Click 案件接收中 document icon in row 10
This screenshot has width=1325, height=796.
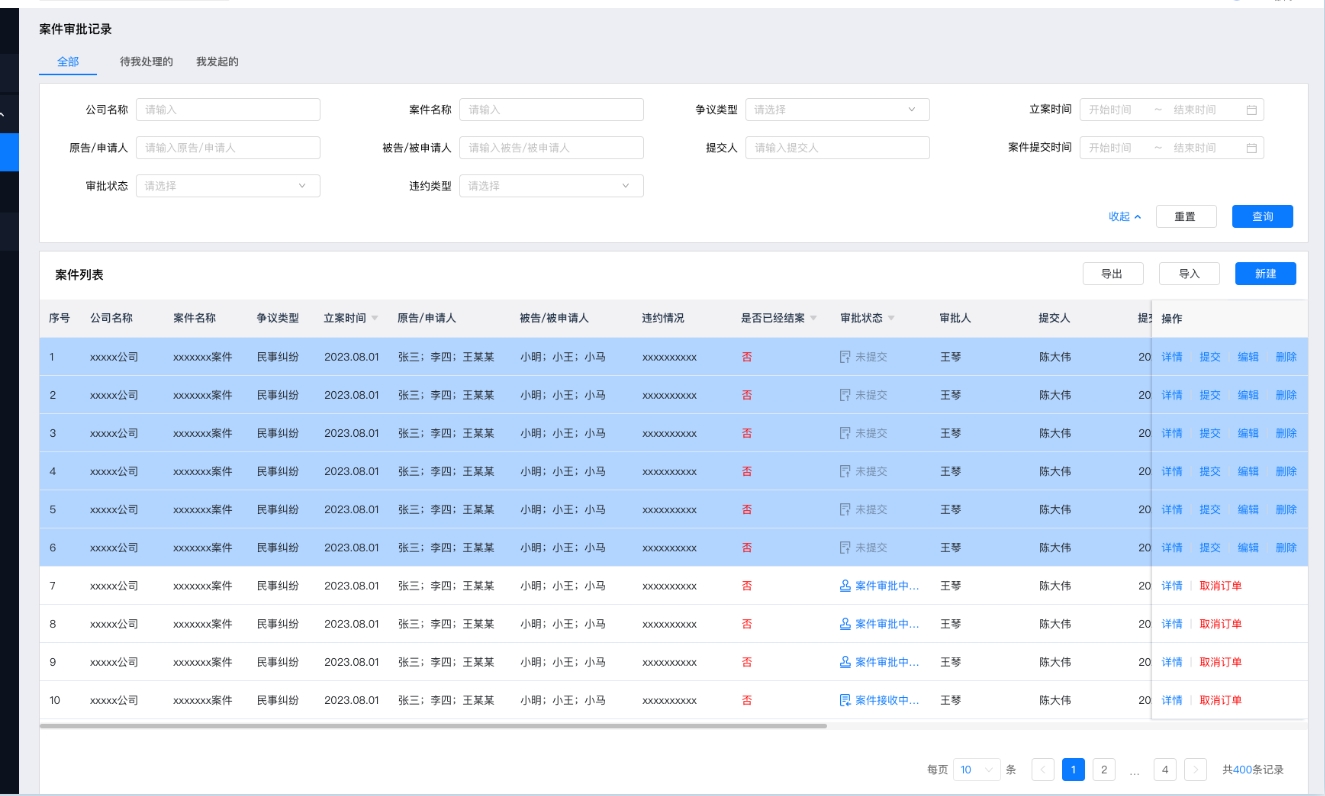(x=845, y=700)
